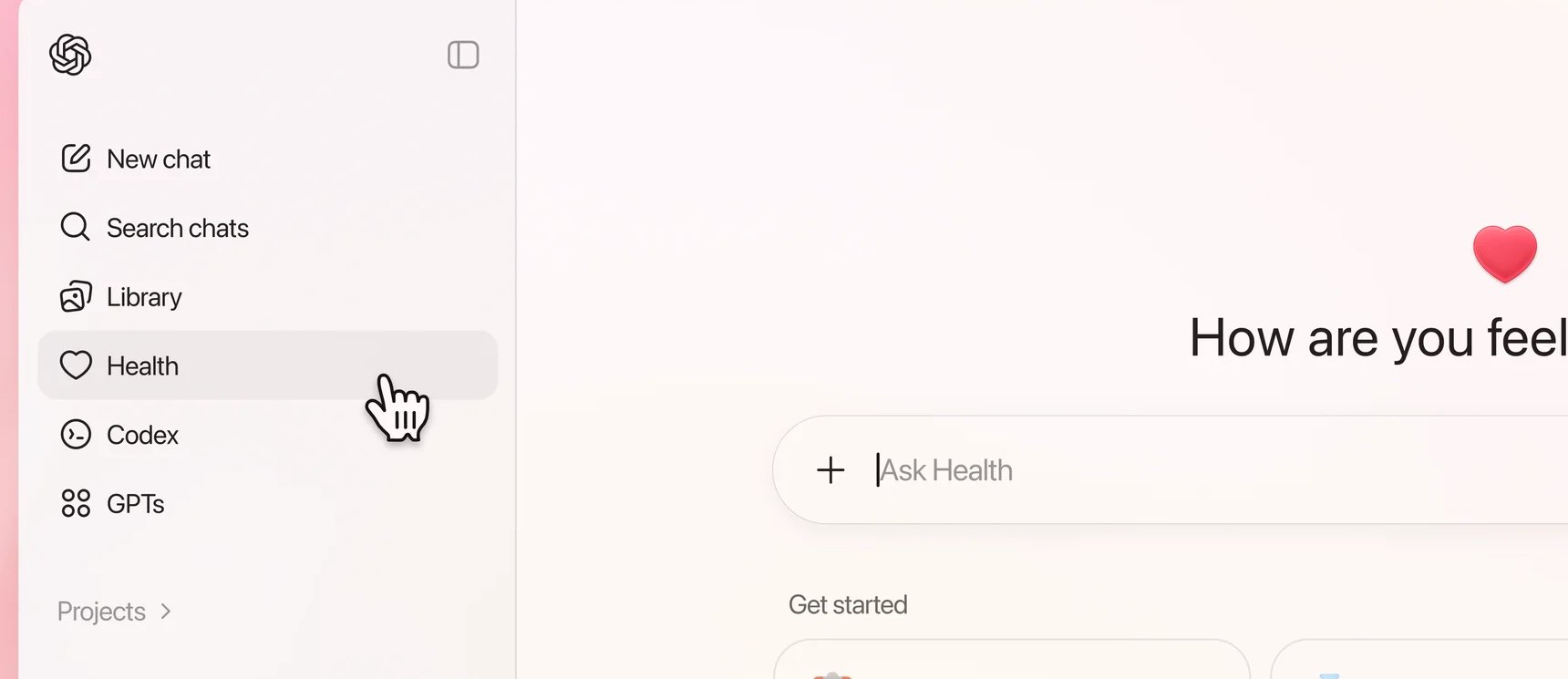This screenshot has width=1568, height=679.
Task: Click the Library images icon
Action: 76,296
